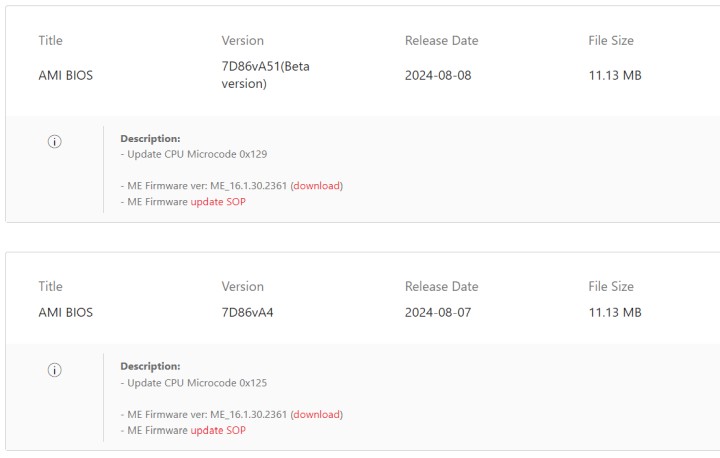This screenshot has height=458, width=720.
Task: Click the 11.13 MB size of Beta BIOS
Action: (x=614, y=75)
